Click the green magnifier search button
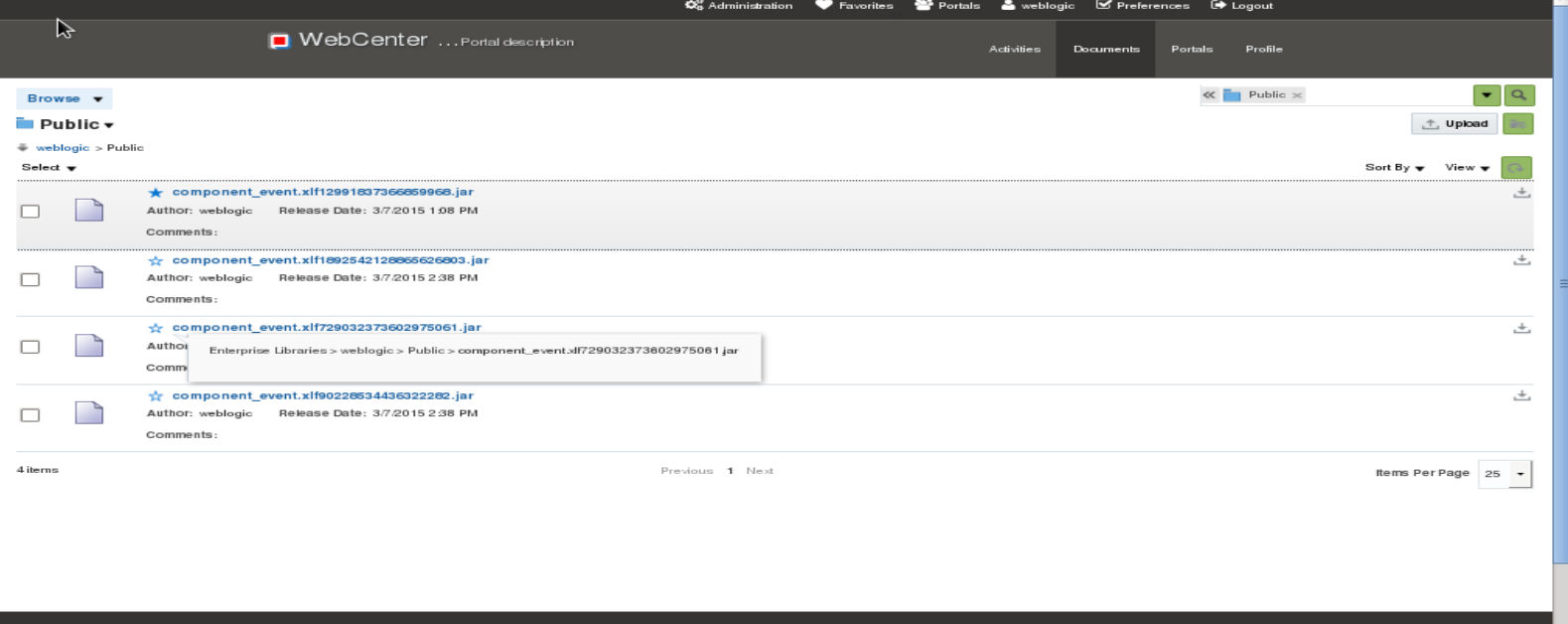 pyautogui.click(x=1518, y=95)
